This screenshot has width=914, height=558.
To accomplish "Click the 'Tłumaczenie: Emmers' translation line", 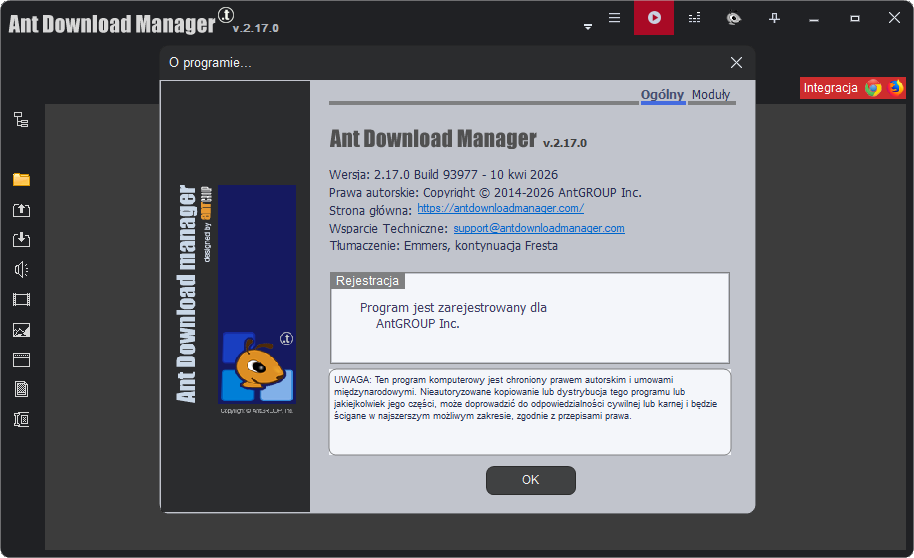I will coord(444,245).
